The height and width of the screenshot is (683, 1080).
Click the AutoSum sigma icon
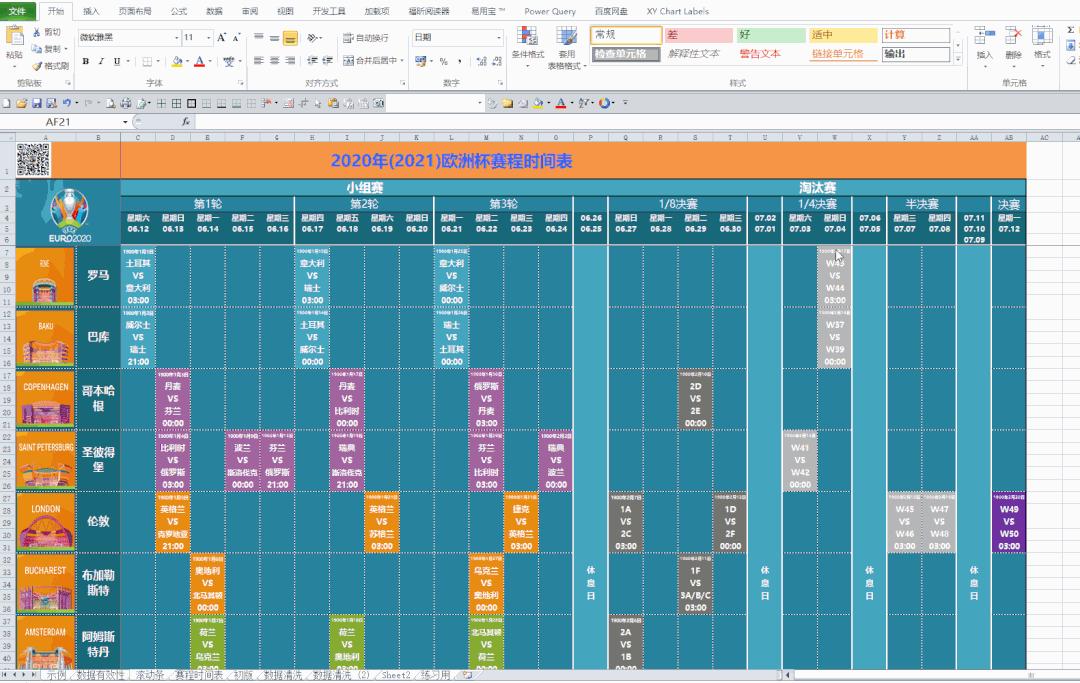click(1070, 30)
